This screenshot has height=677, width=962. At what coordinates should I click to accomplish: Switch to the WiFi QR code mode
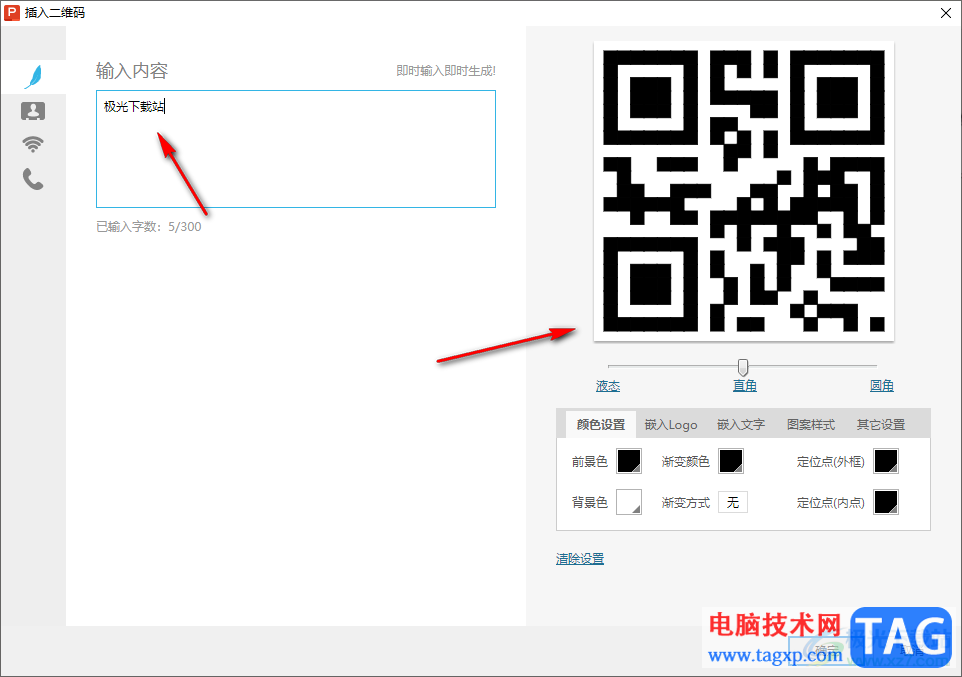33,144
